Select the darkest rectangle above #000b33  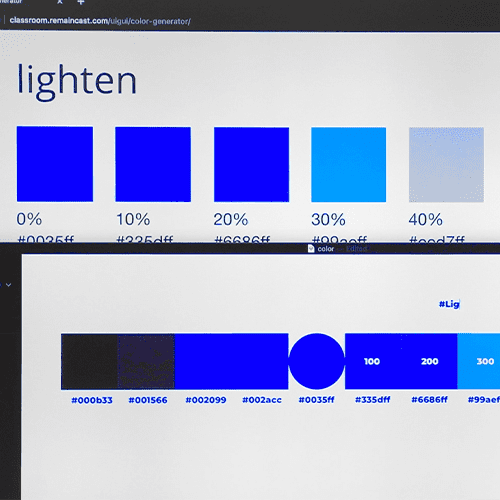click(89, 361)
